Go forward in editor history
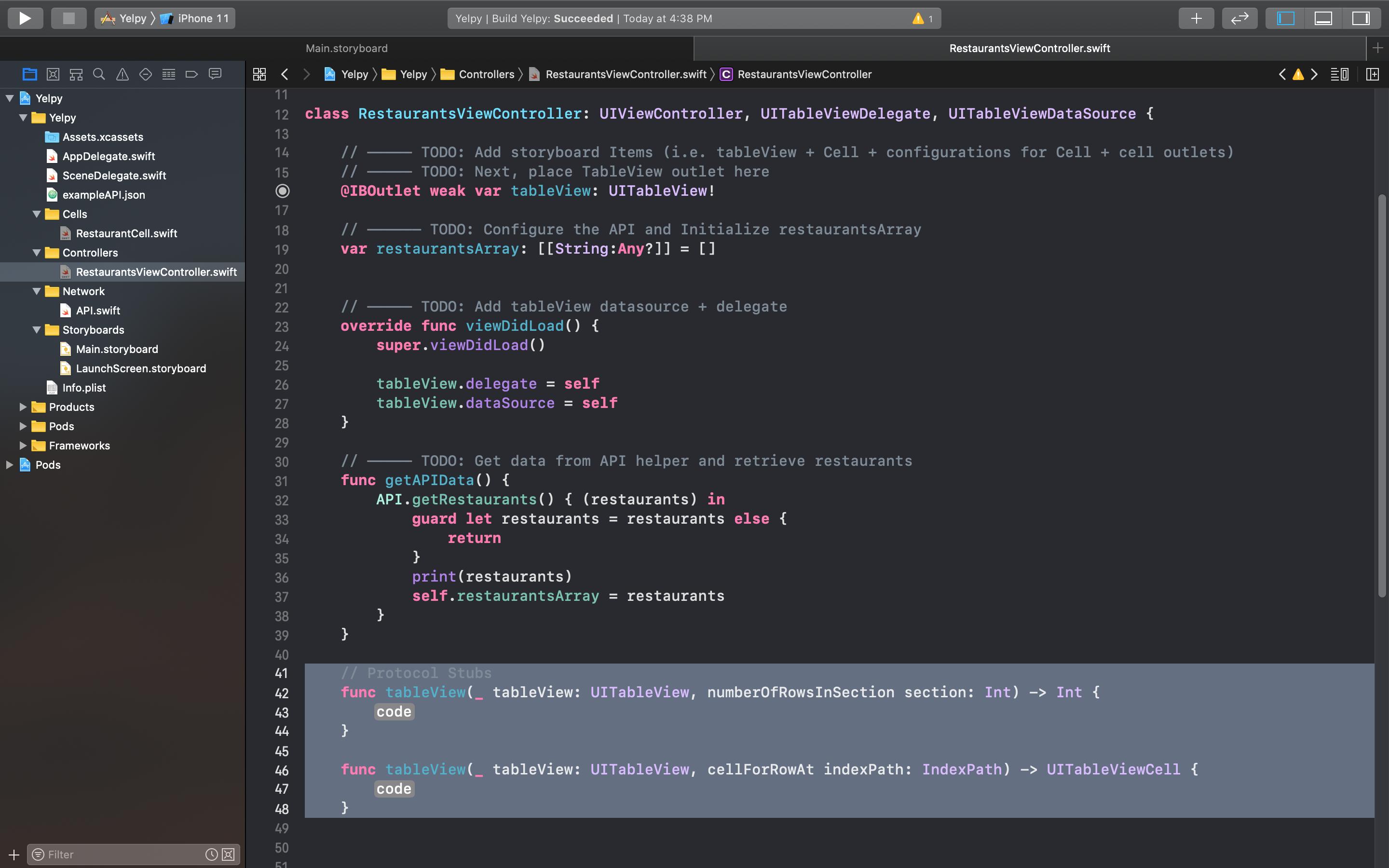1389x868 pixels. click(x=307, y=74)
